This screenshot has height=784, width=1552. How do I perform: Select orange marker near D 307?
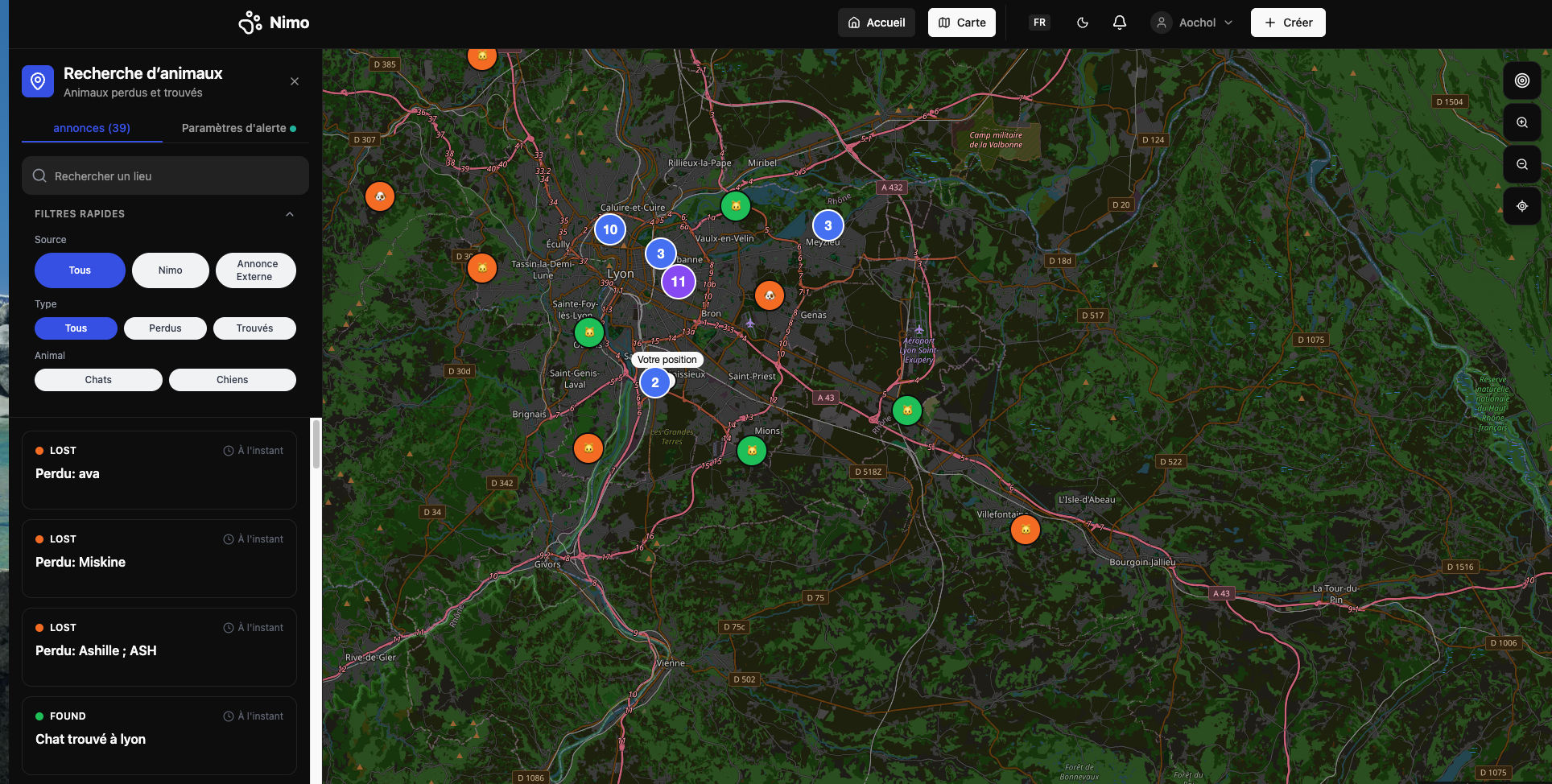click(x=380, y=196)
